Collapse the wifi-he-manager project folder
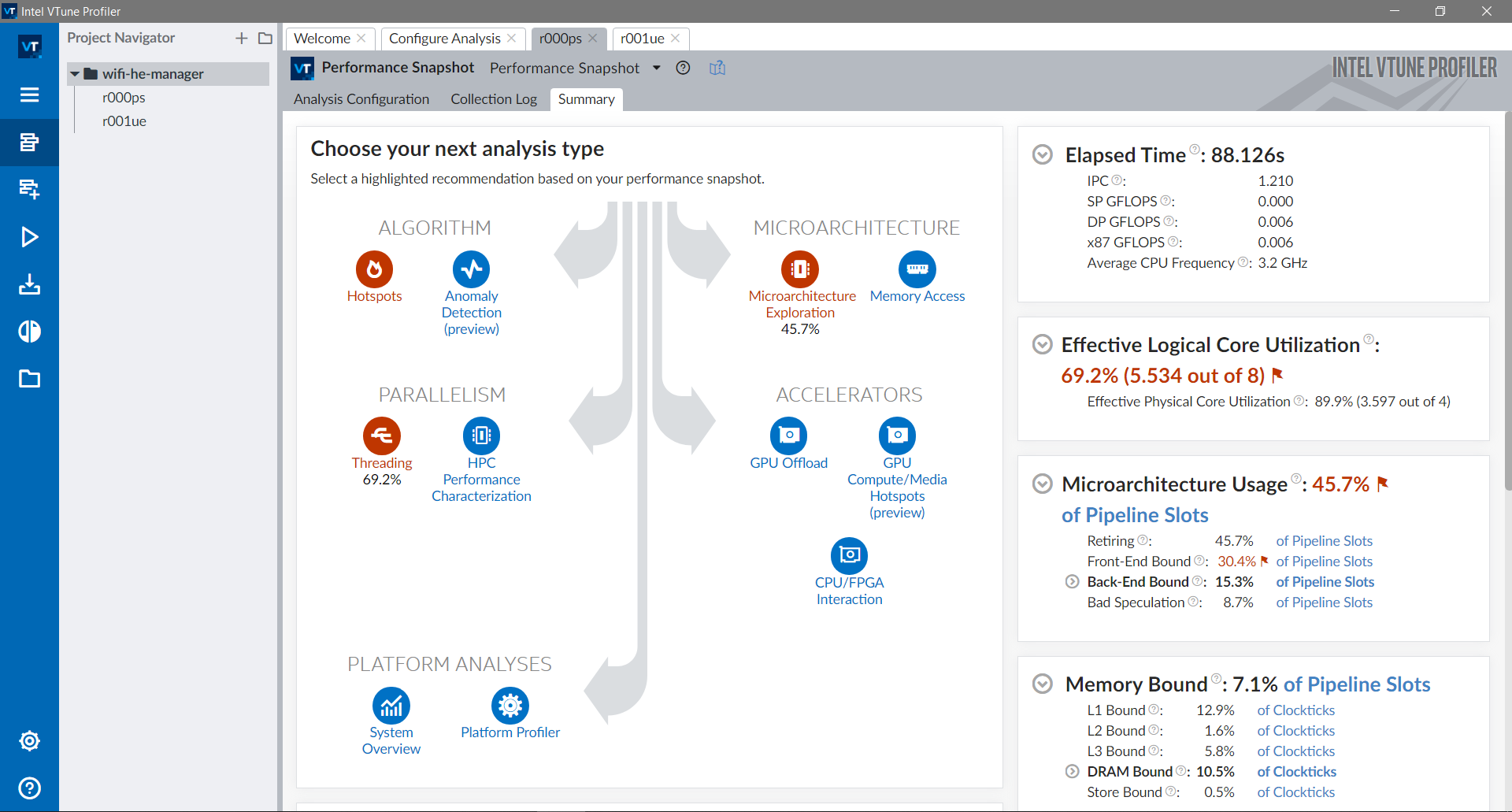This screenshot has width=1512, height=812. 76,73
